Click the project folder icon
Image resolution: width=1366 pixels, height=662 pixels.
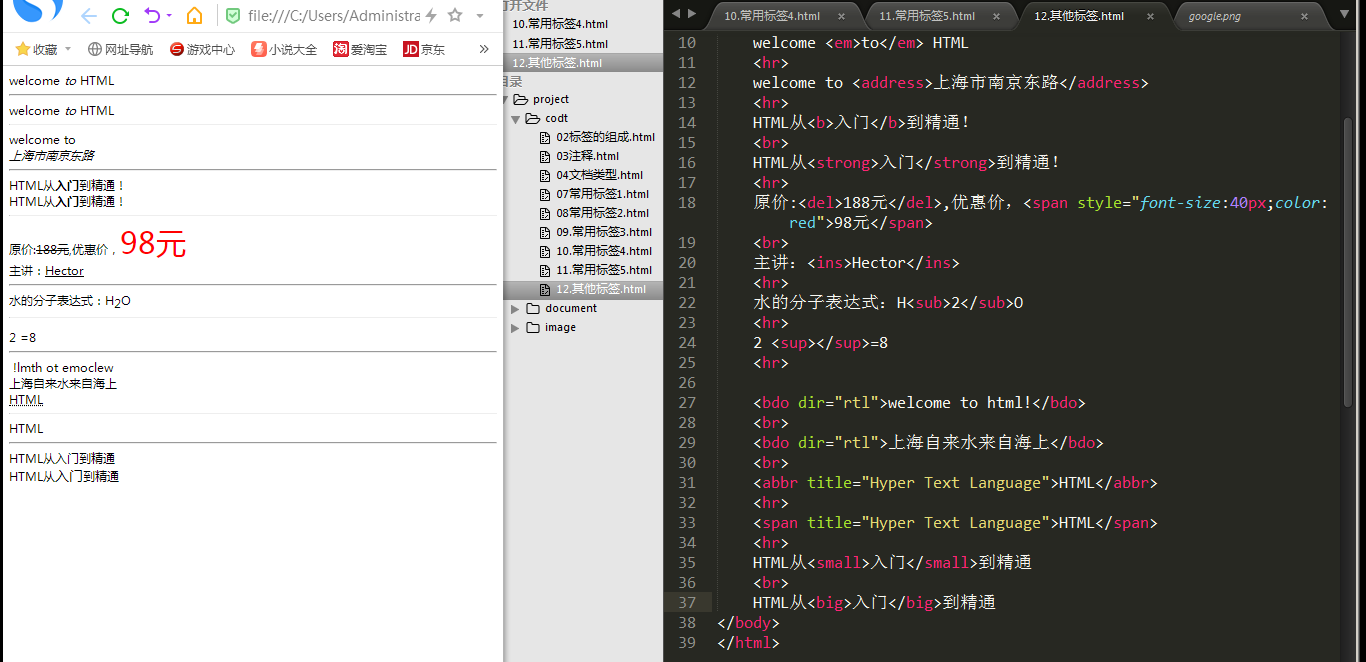coord(520,99)
